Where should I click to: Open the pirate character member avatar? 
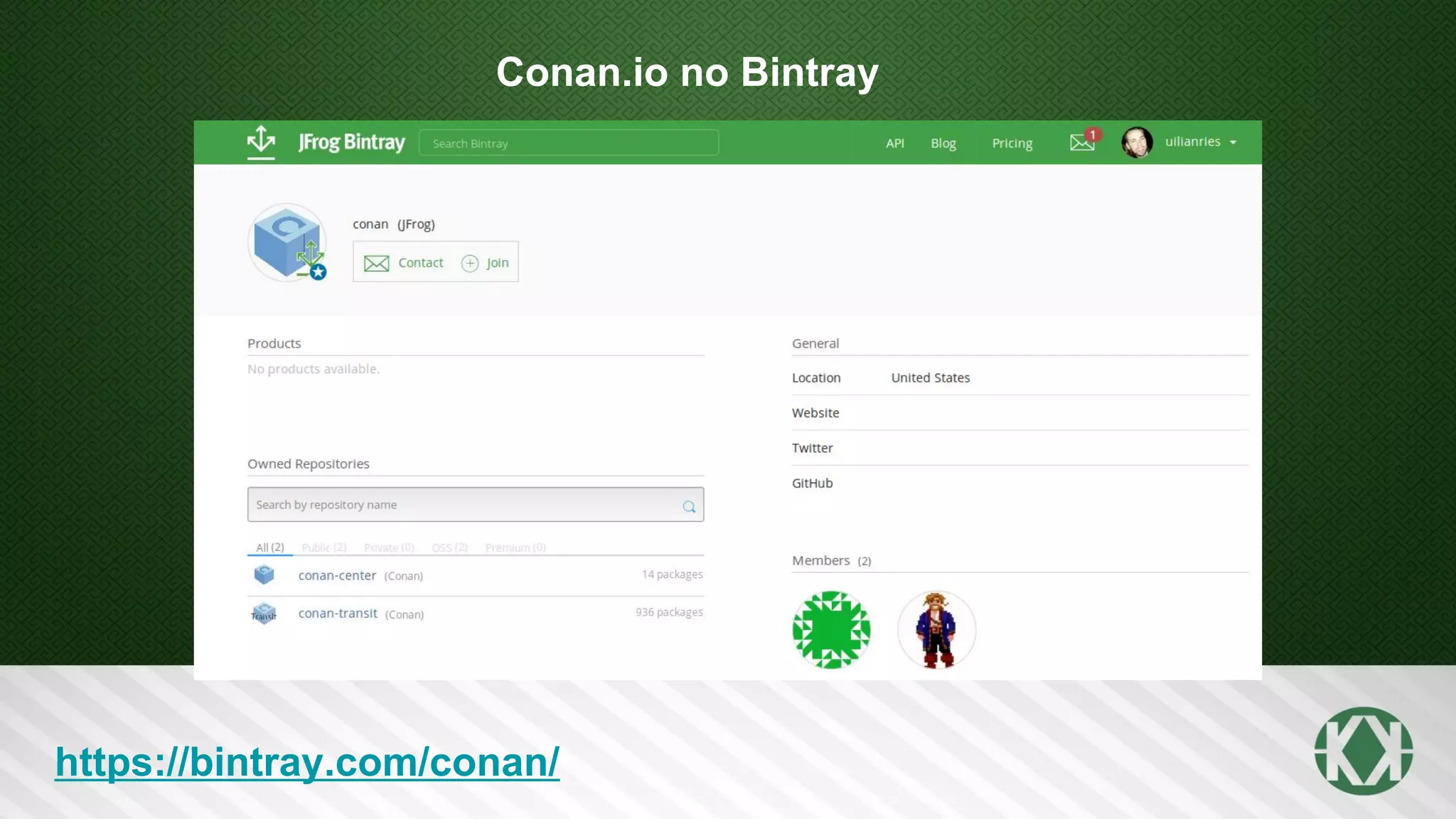coord(937,630)
